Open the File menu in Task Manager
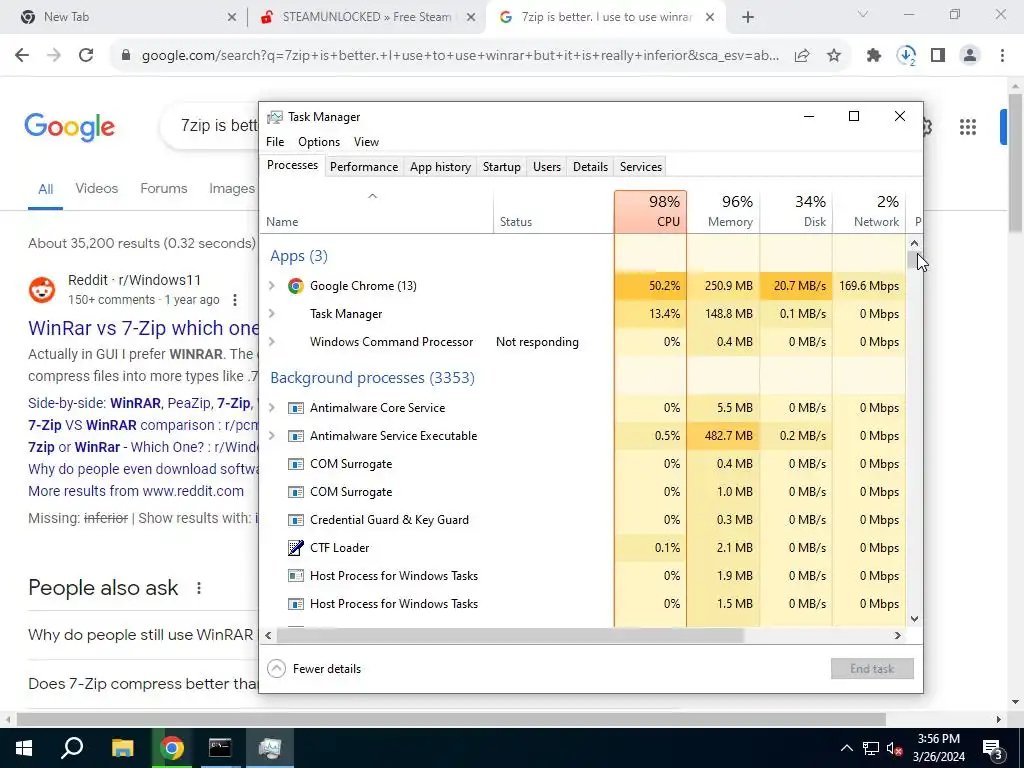Image resolution: width=1024 pixels, height=768 pixels. (x=275, y=142)
